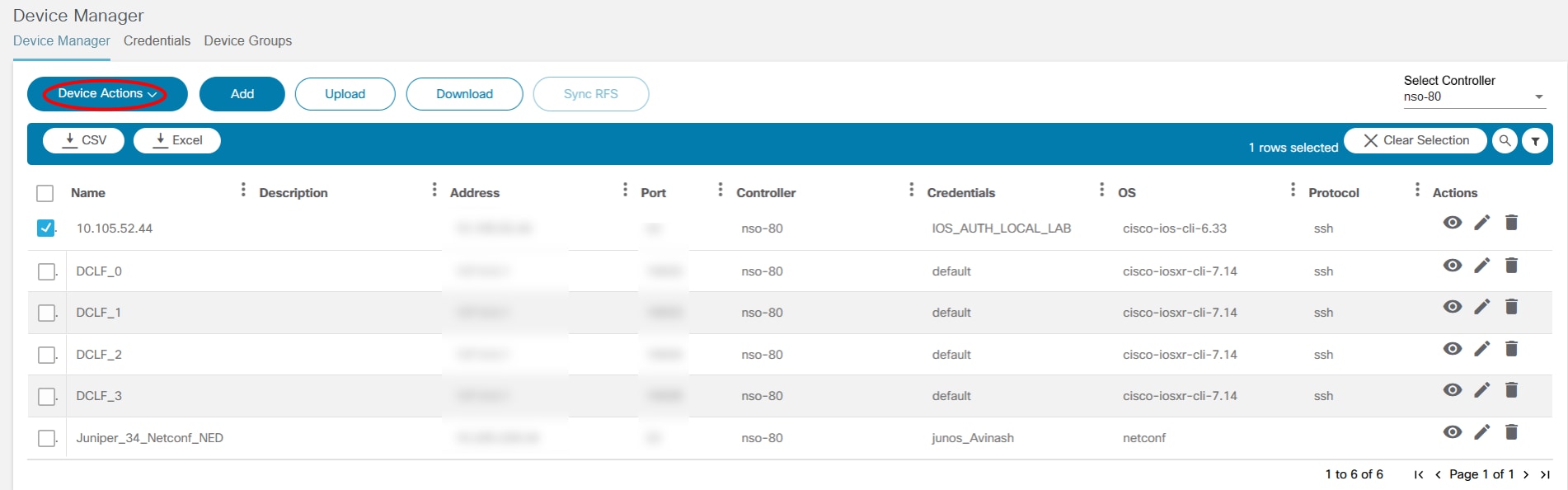Edit the Juniper_34_Netconf_NED device
Screen dimensions: 1568x490
coord(1482,432)
